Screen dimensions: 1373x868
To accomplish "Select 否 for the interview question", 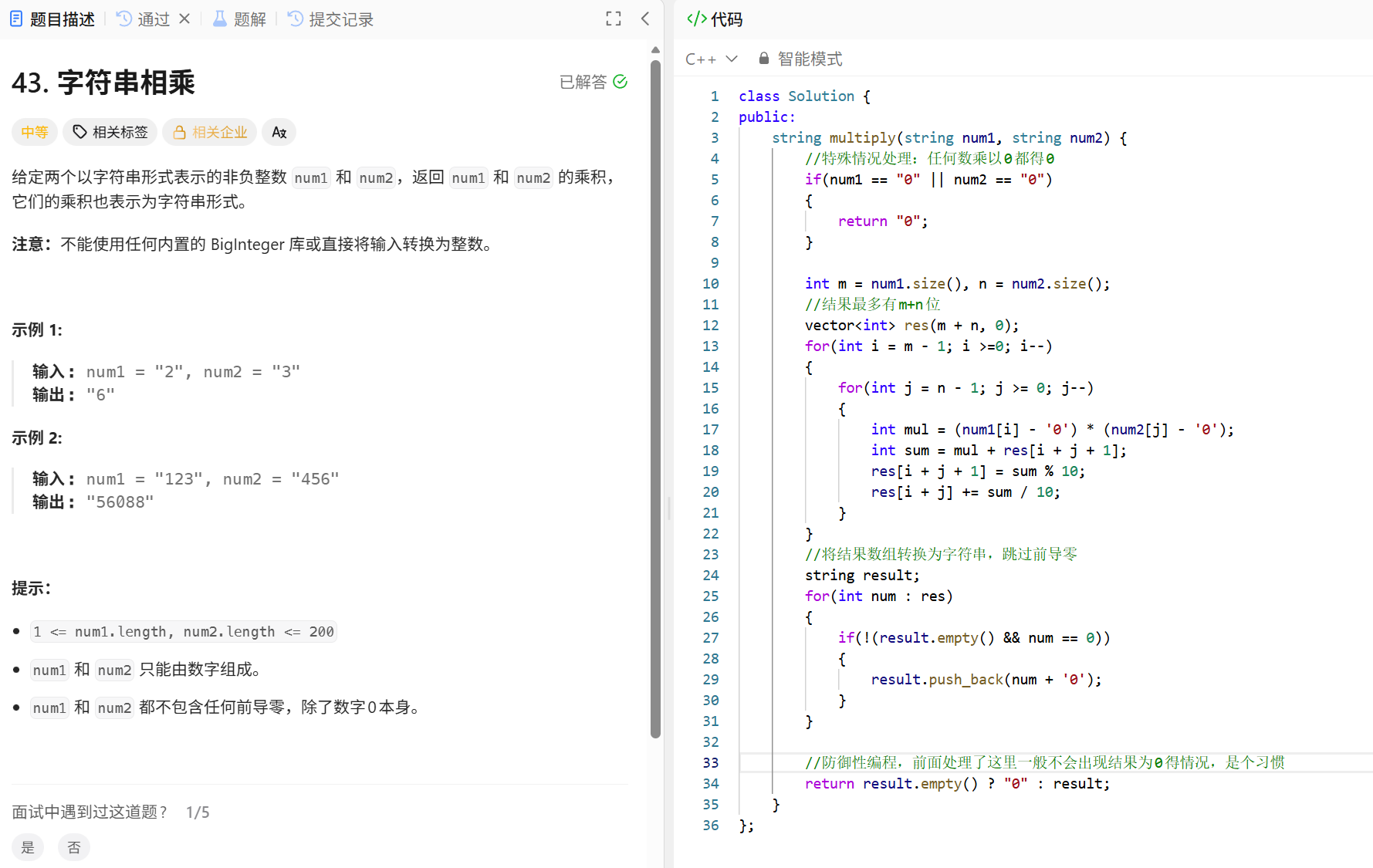I will [73, 847].
